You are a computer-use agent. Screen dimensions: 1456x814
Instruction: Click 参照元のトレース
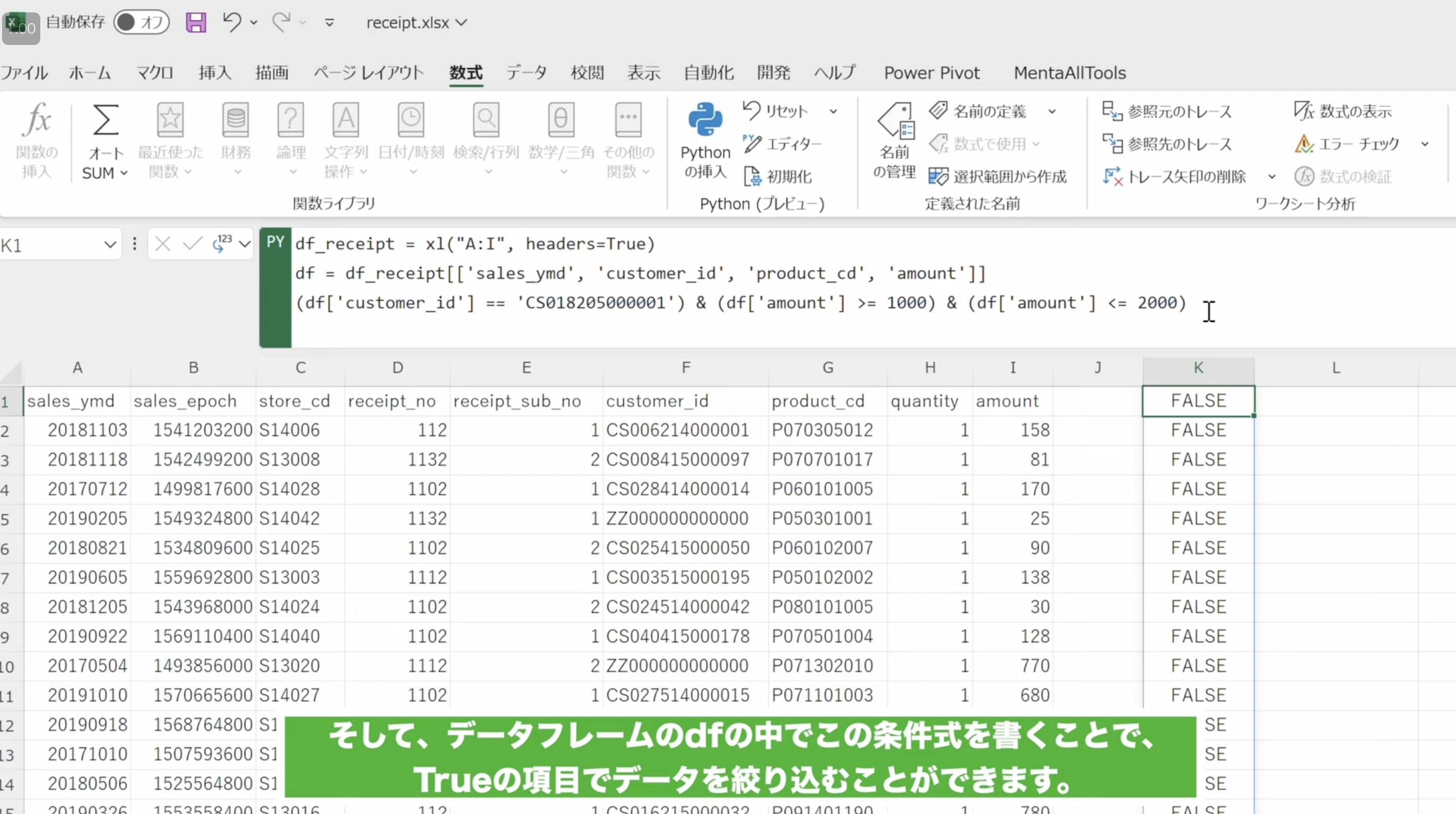pos(1167,111)
